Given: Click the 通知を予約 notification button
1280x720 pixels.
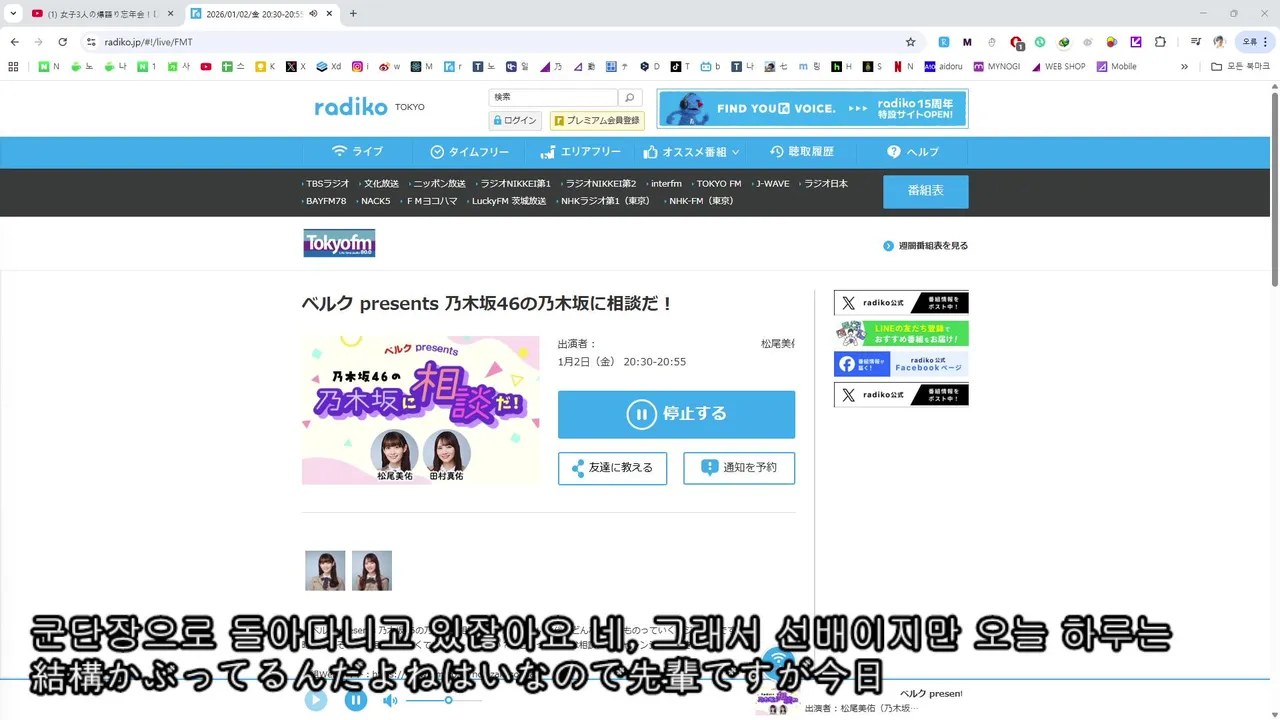Looking at the screenshot, I should coord(739,468).
